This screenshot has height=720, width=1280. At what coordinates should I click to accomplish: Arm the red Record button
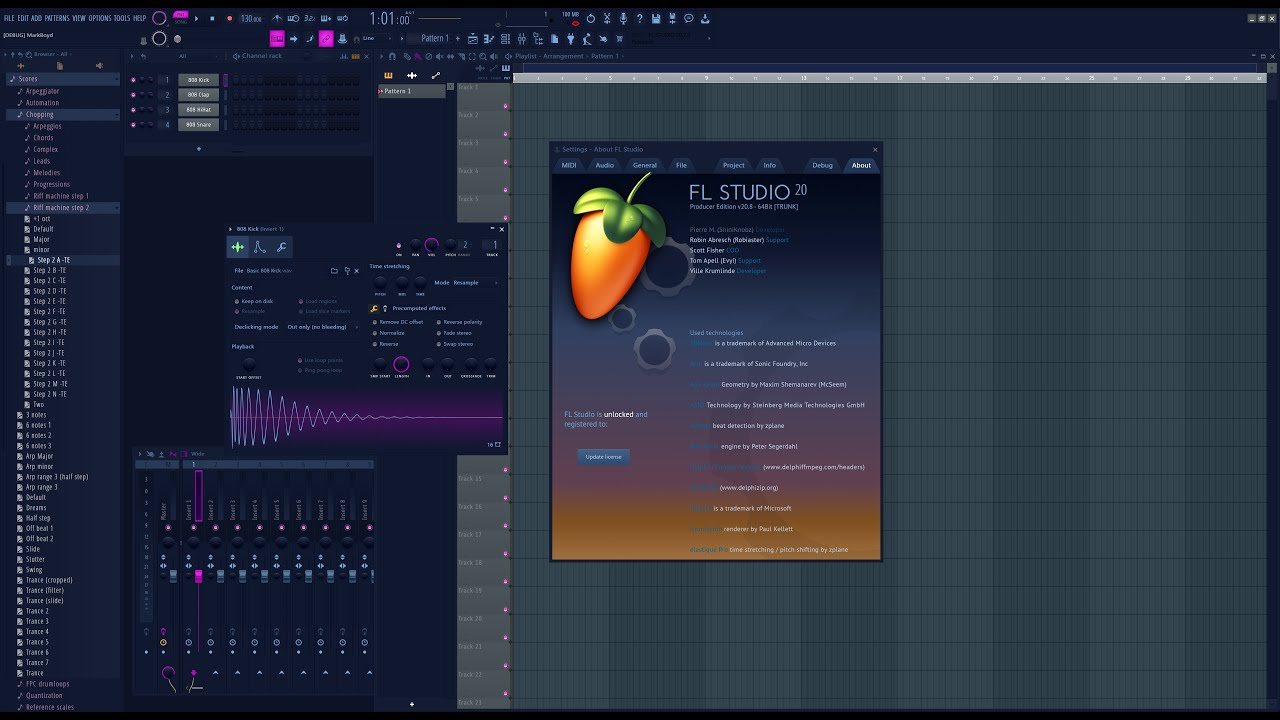(x=229, y=18)
